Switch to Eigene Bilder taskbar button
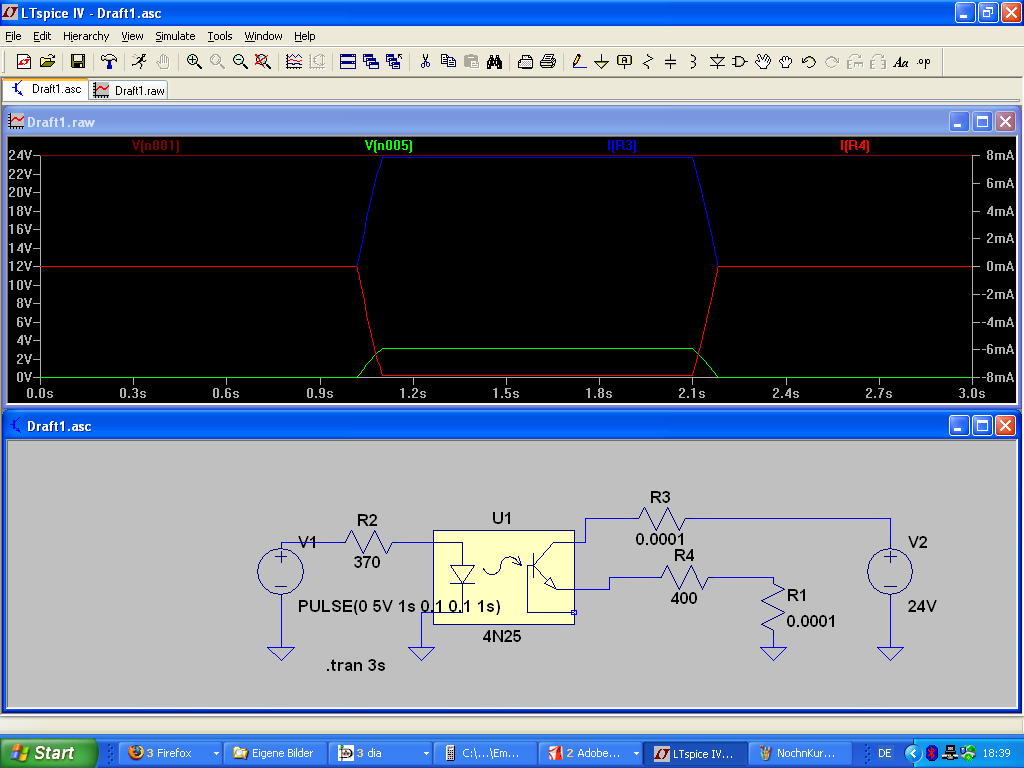This screenshot has width=1024, height=768. [275, 753]
